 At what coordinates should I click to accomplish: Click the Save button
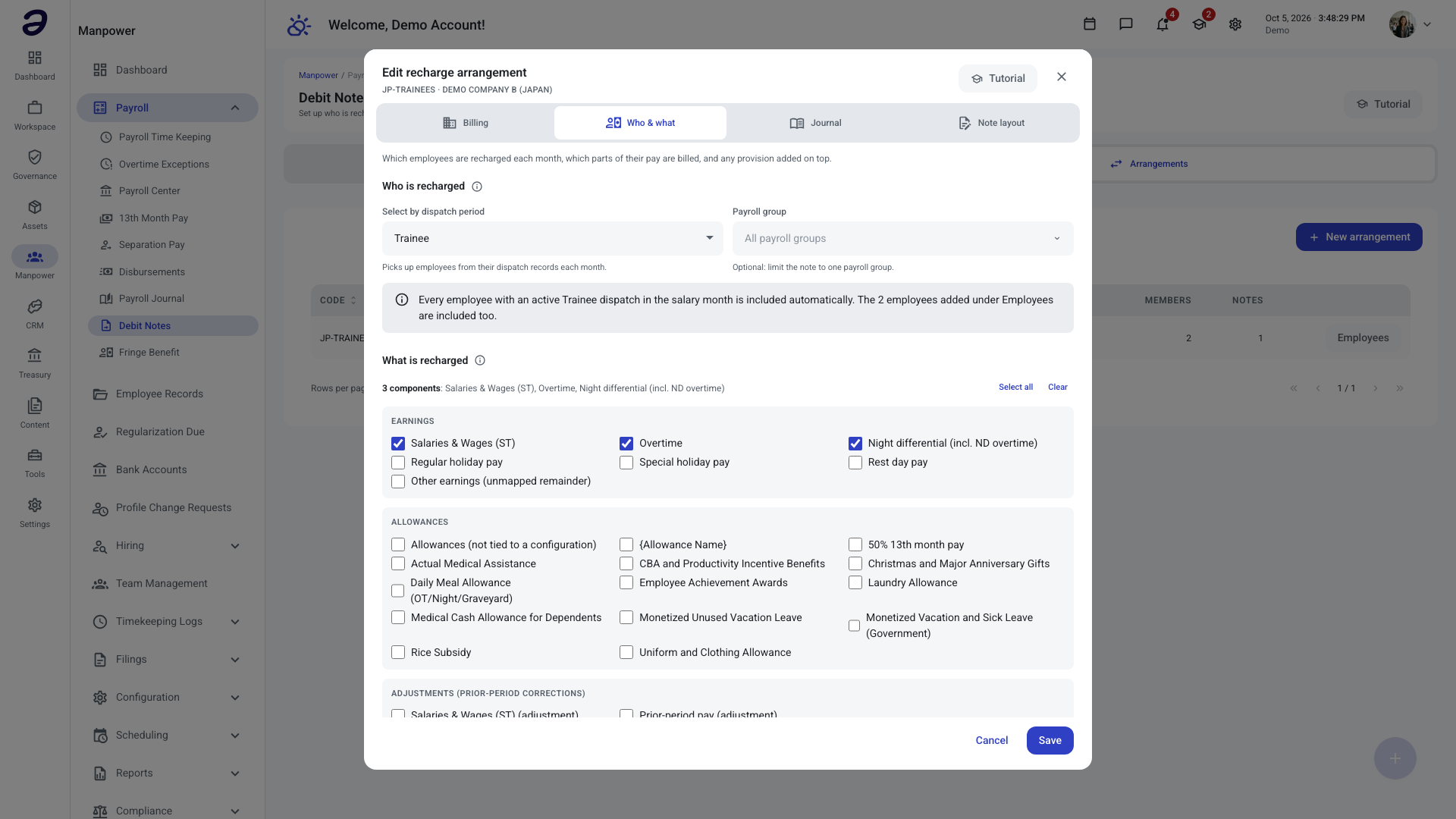(1050, 741)
